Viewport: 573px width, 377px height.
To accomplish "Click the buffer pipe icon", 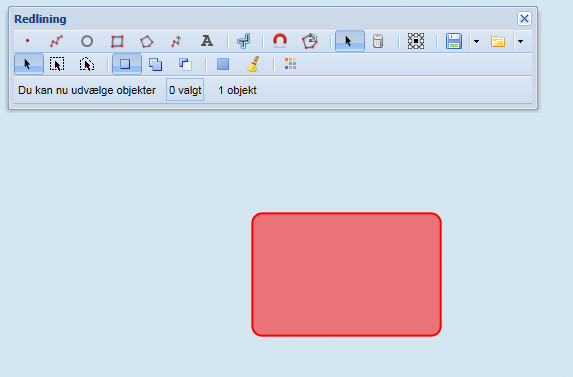I will coord(244,41).
